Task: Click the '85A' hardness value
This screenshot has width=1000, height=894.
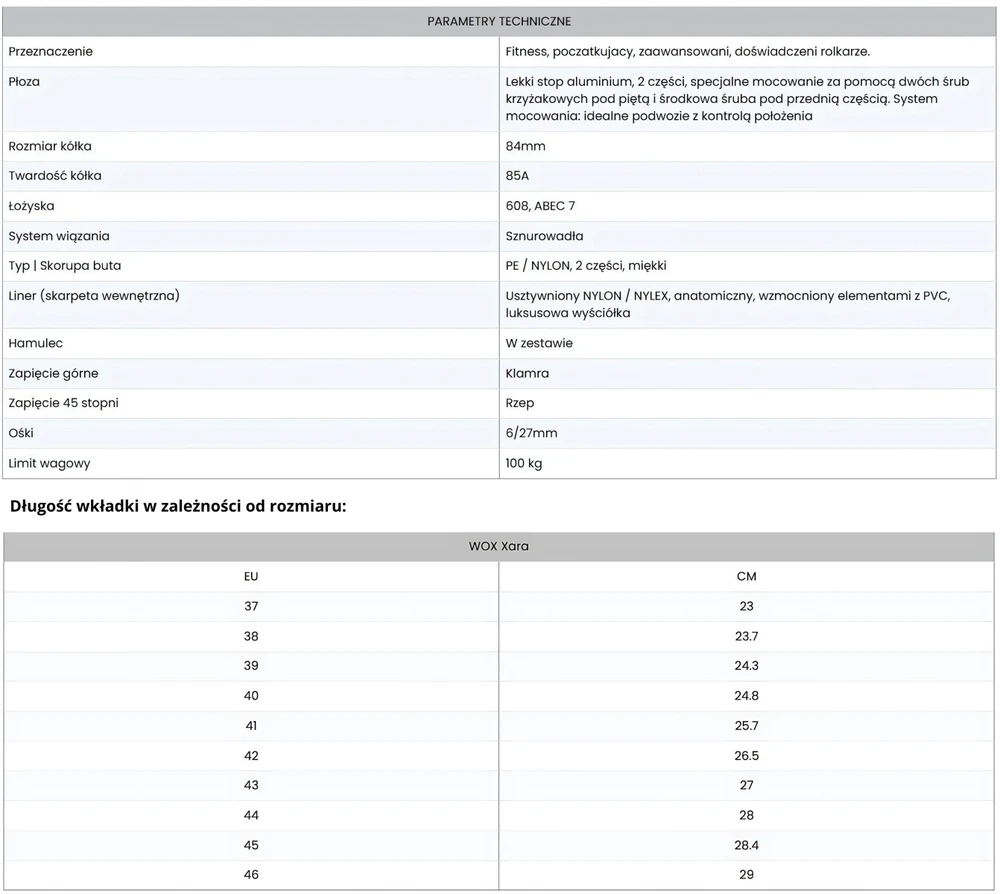Action: [x=517, y=175]
